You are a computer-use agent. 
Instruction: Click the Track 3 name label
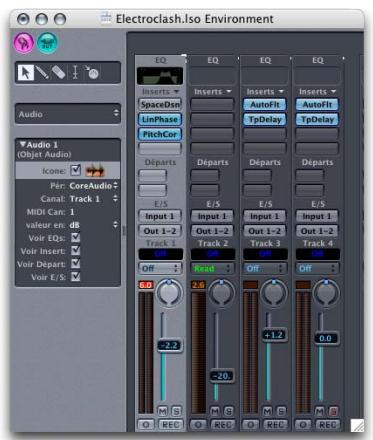265,243
